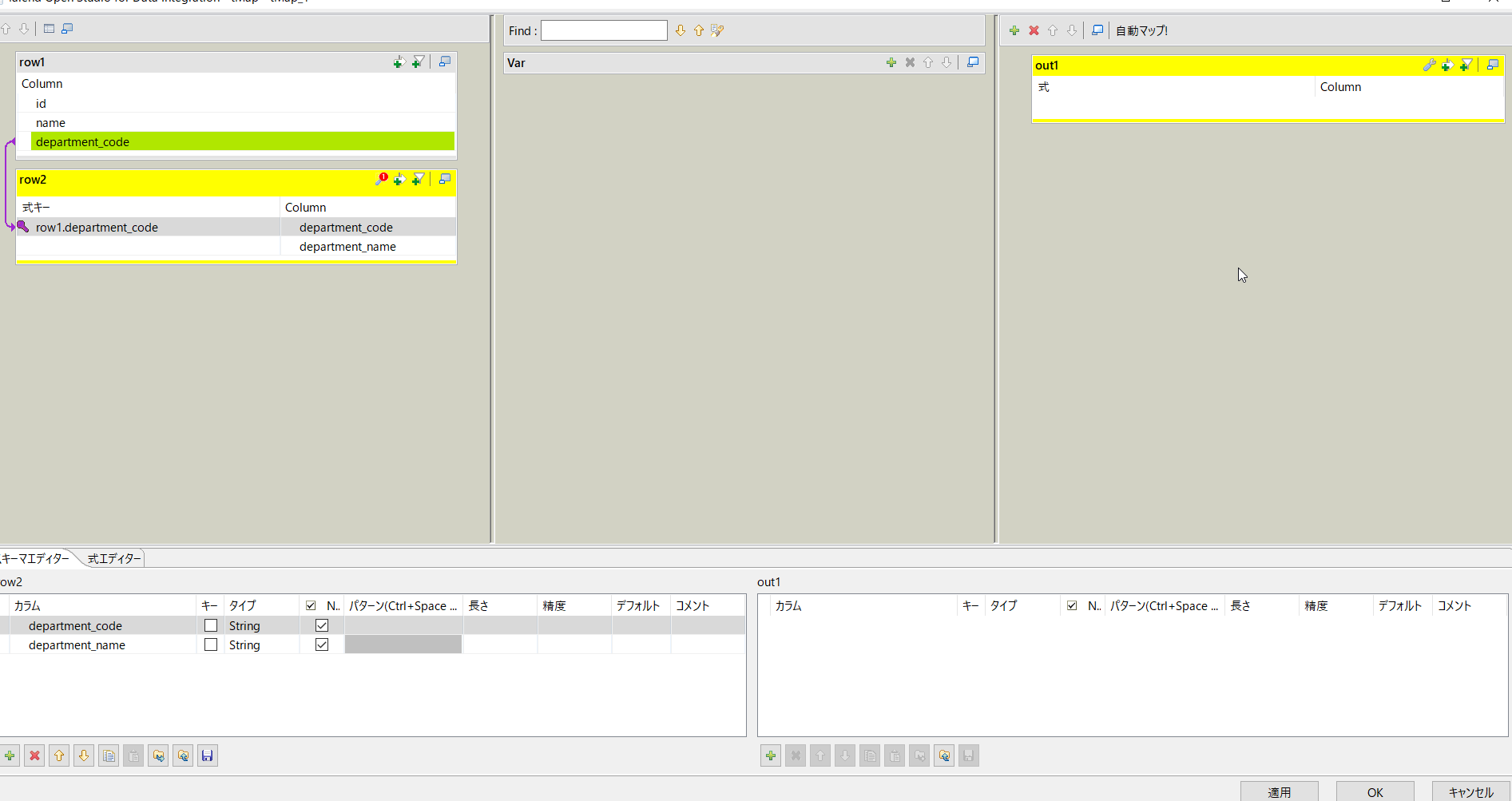1512x801 pixels.
Task: Add expression key icon in row1 header
Action: point(399,62)
